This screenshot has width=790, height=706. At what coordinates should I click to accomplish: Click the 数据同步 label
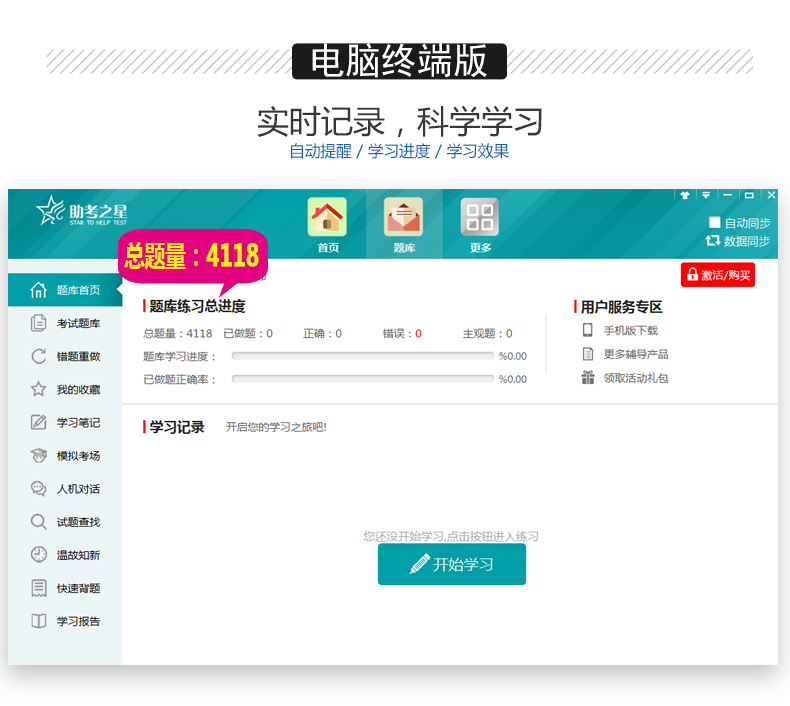coord(747,241)
